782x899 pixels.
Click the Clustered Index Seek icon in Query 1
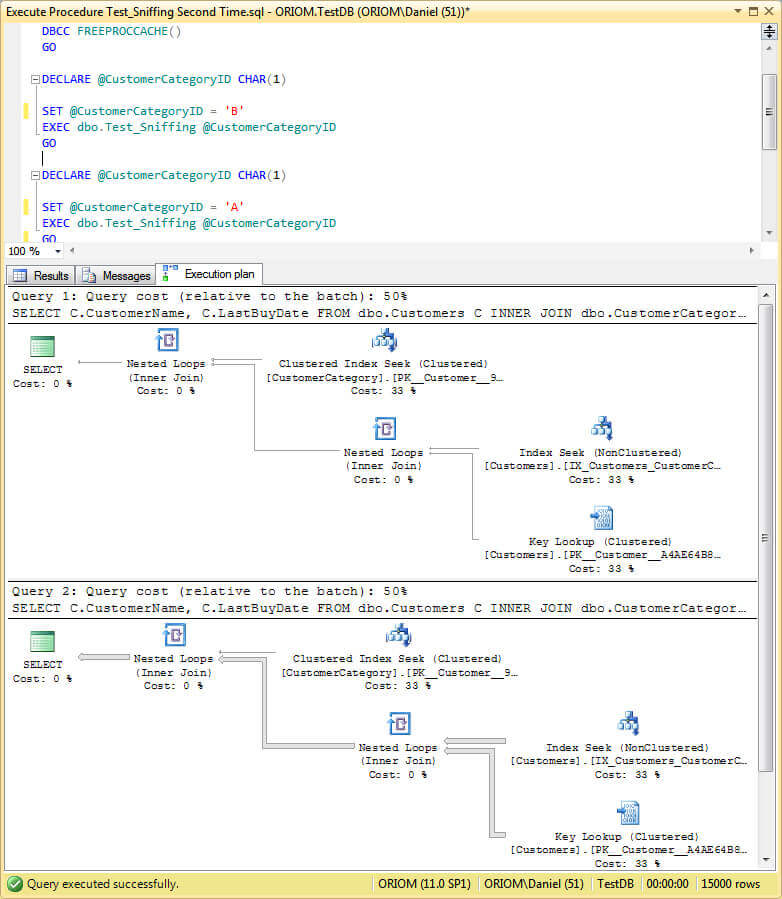(x=384, y=340)
